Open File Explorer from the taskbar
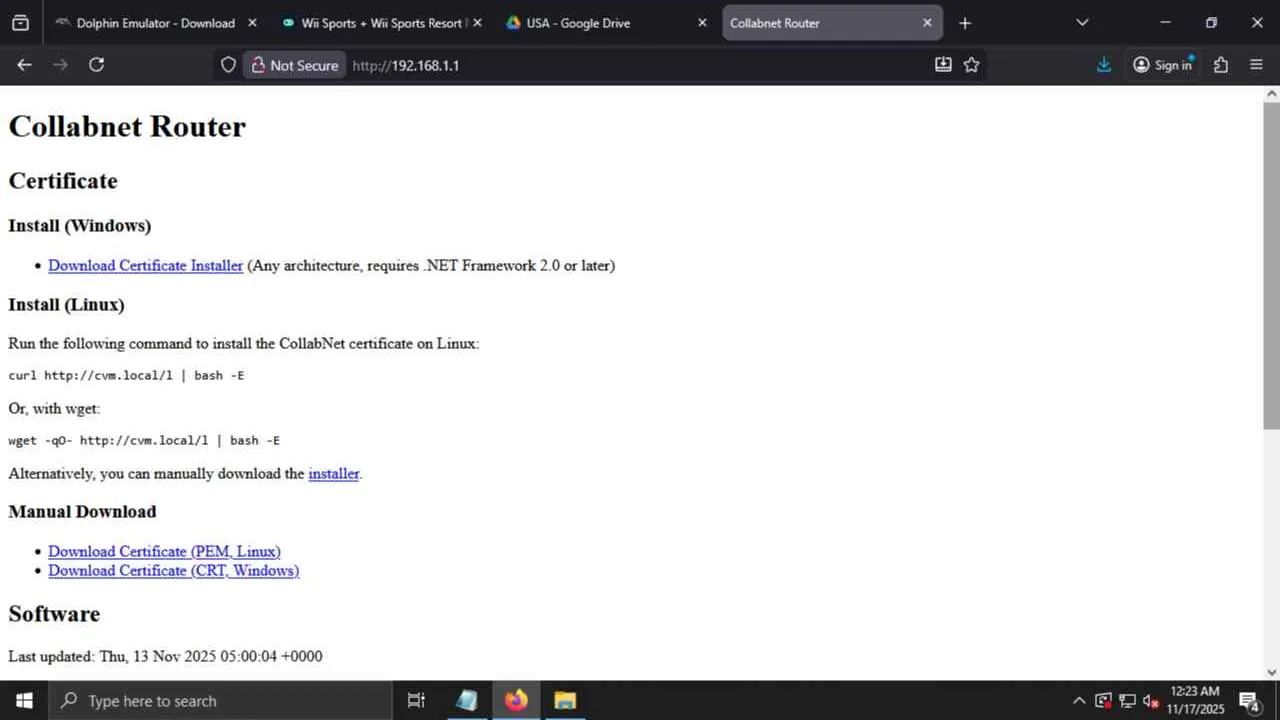 click(564, 700)
